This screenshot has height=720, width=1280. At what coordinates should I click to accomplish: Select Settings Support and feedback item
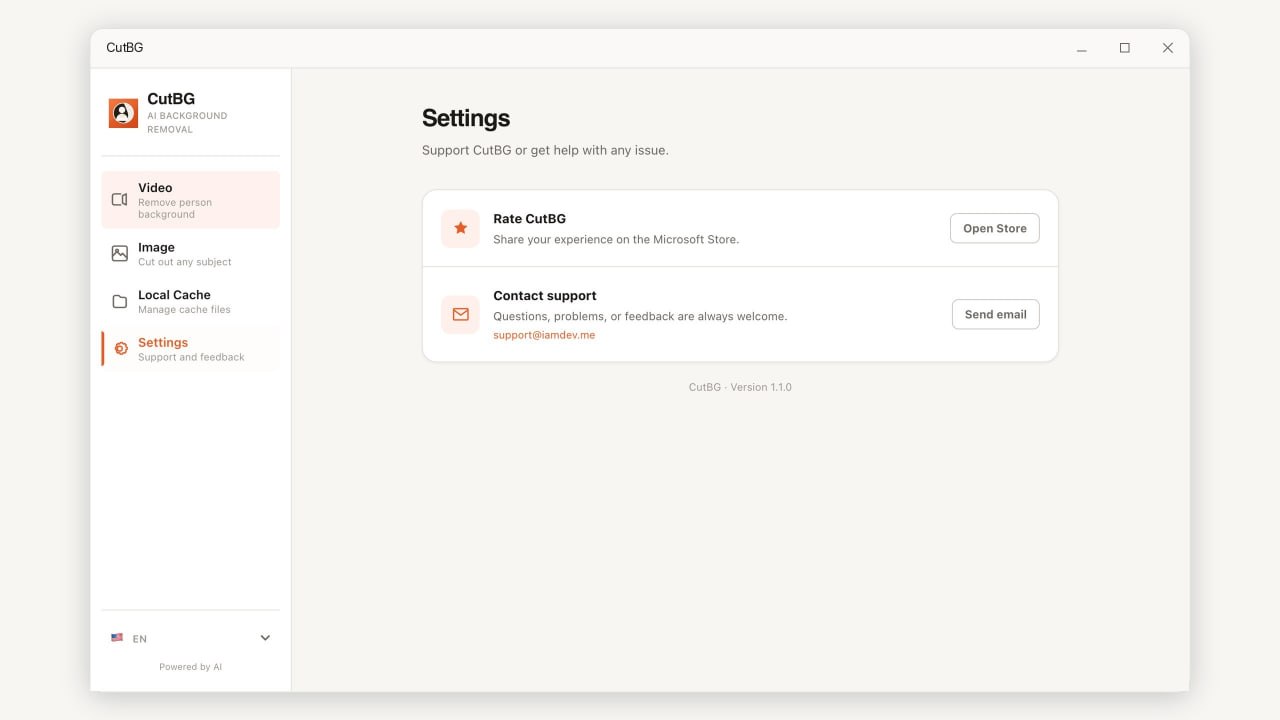(x=190, y=349)
